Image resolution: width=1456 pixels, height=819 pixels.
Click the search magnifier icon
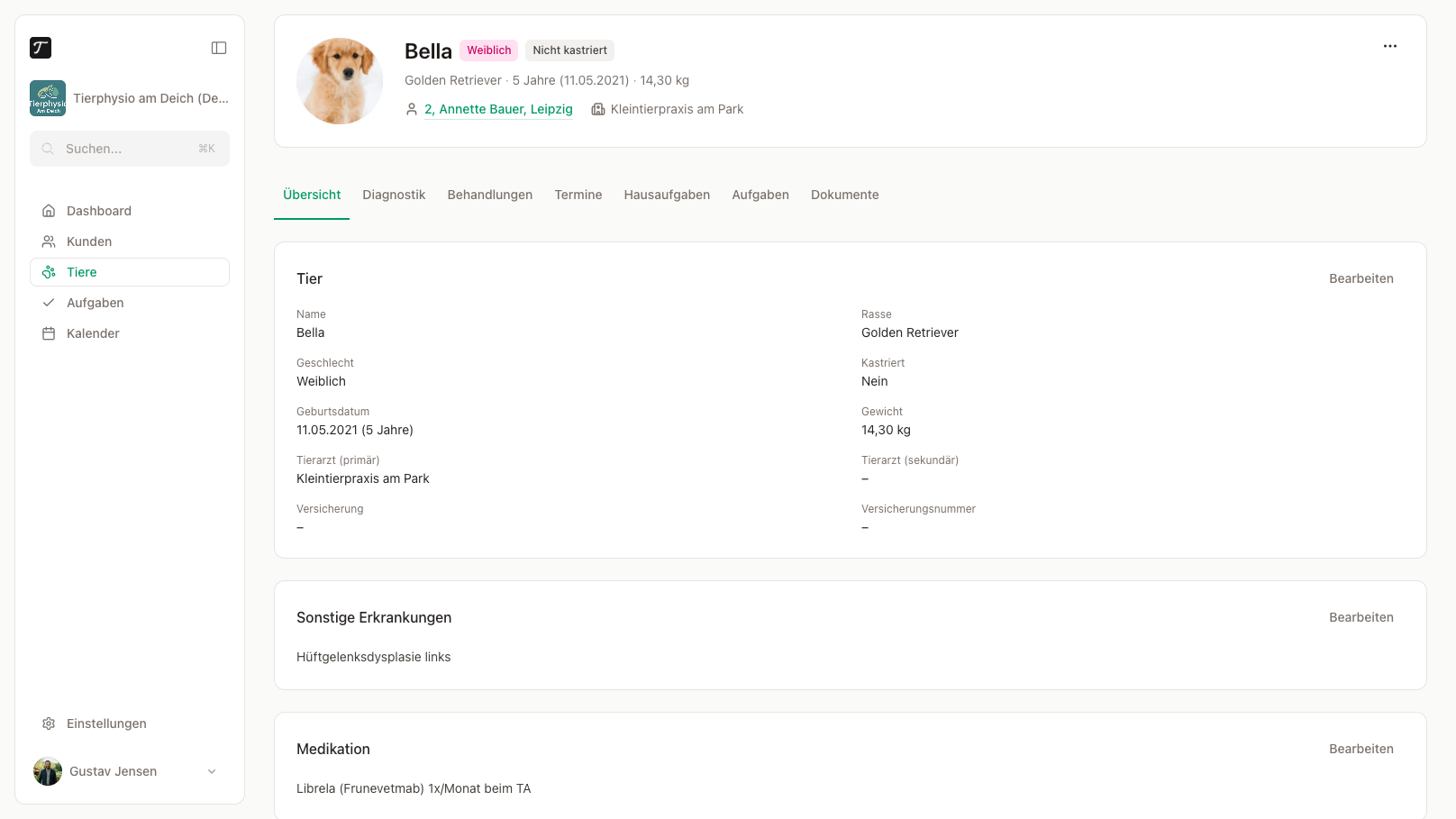[48, 149]
